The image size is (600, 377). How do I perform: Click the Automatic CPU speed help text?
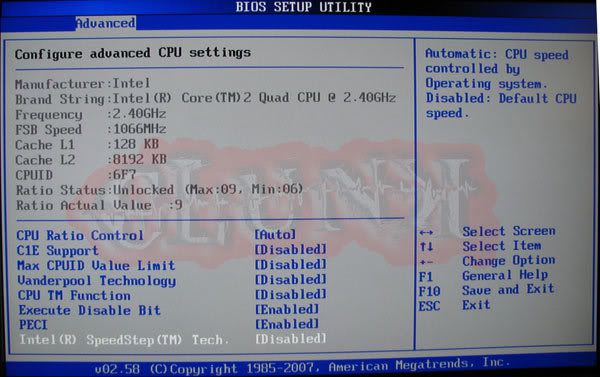point(501,83)
